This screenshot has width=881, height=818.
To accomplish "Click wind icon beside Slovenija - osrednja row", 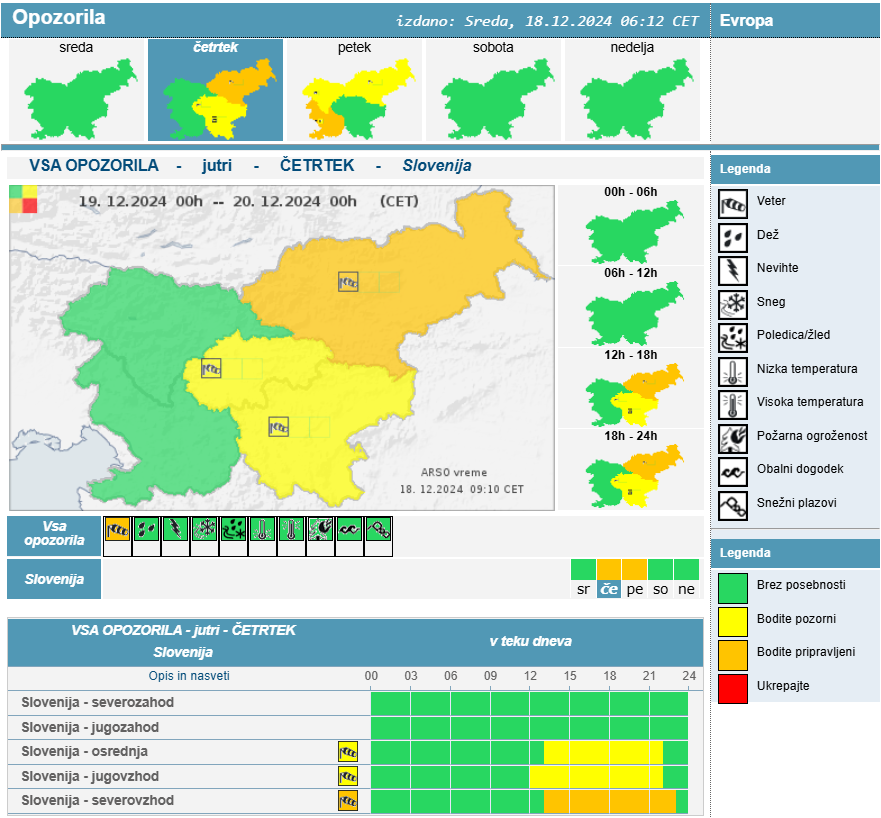I will (348, 752).
